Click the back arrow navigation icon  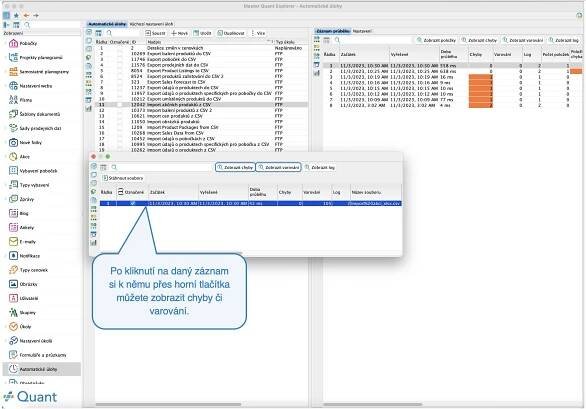click(x=26, y=15)
